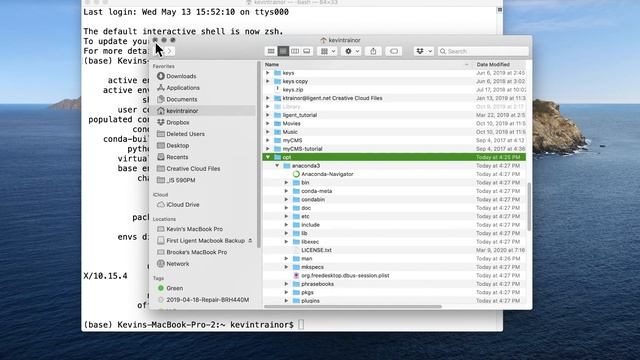The width and height of the screenshot is (640, 360).
Task: Switch Finder to column view
Action: [x=295, y=51]
